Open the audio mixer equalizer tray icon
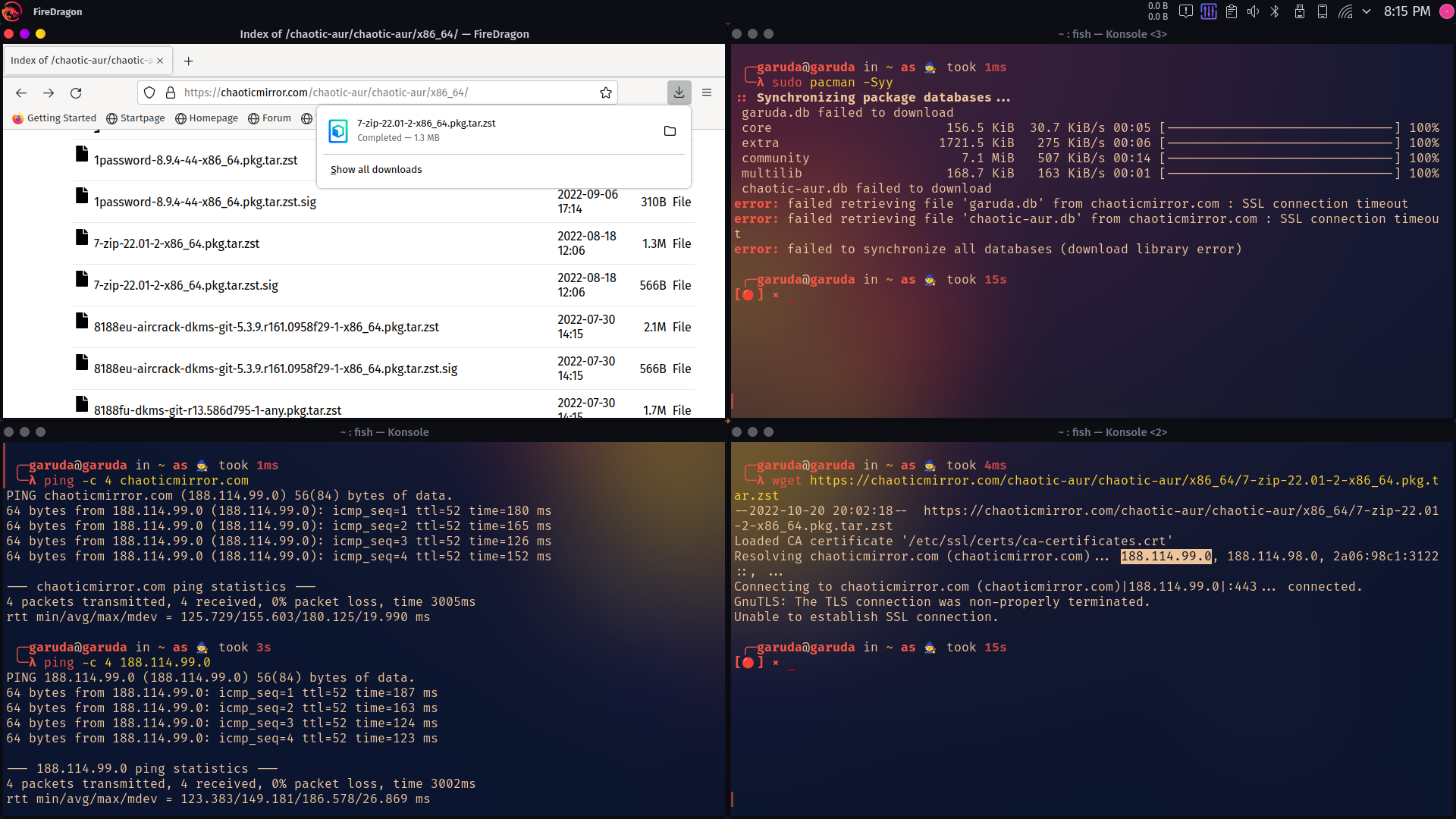The image size is (1456, 819). click(1209, 11)
